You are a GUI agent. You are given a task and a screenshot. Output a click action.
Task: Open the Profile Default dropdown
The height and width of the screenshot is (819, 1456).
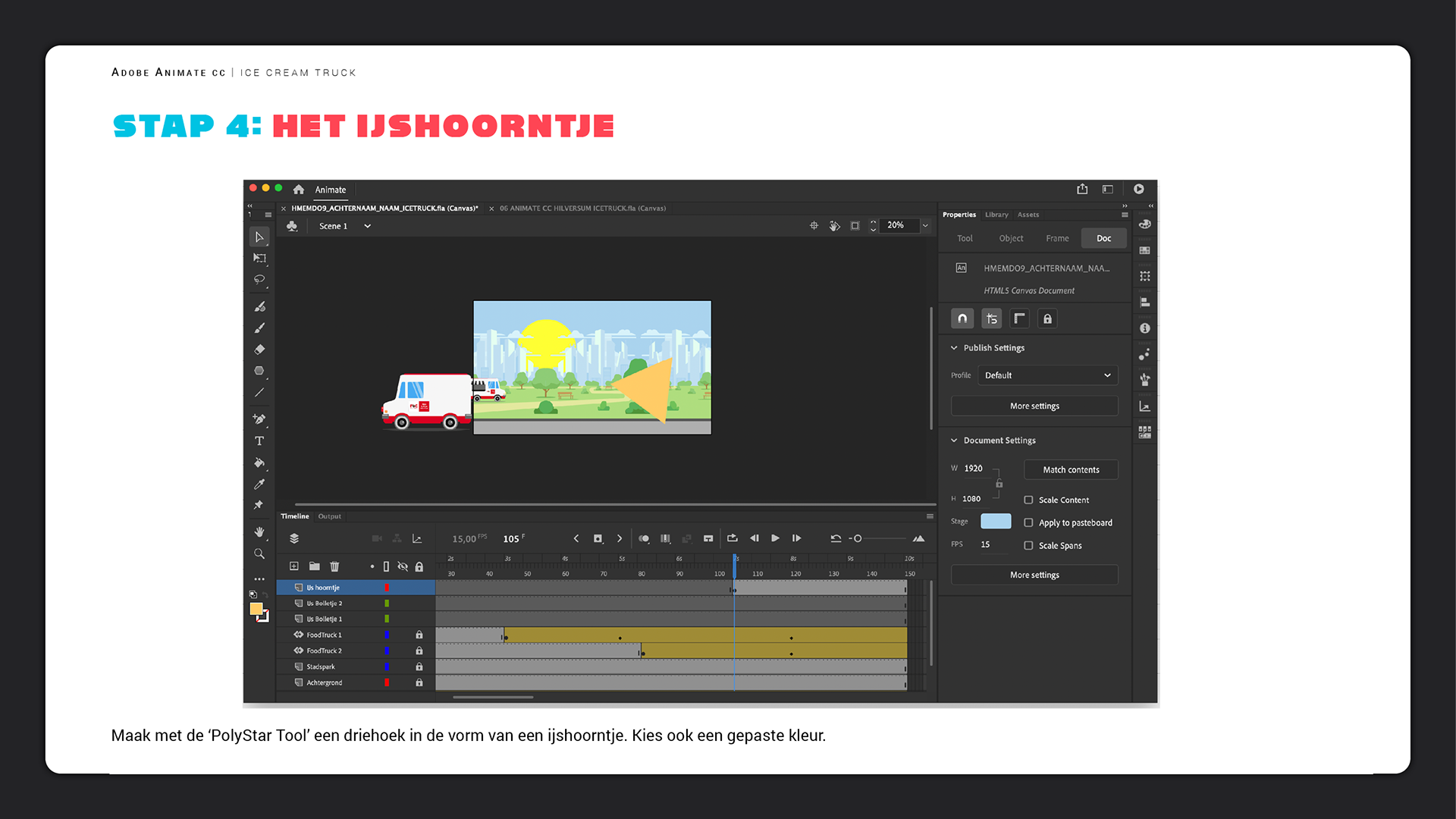coord(1047,375)
